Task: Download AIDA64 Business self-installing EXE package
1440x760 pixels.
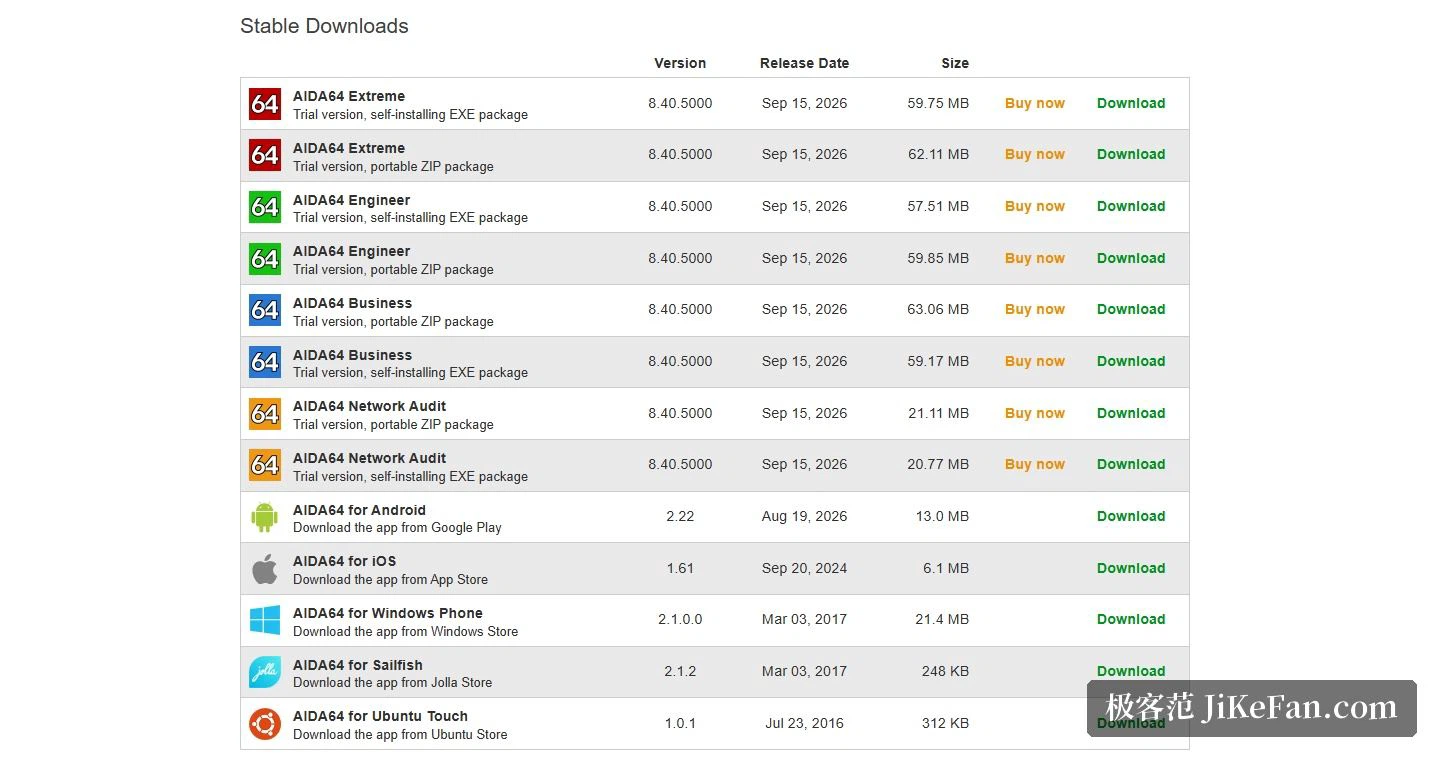Action: [1131, 361]
